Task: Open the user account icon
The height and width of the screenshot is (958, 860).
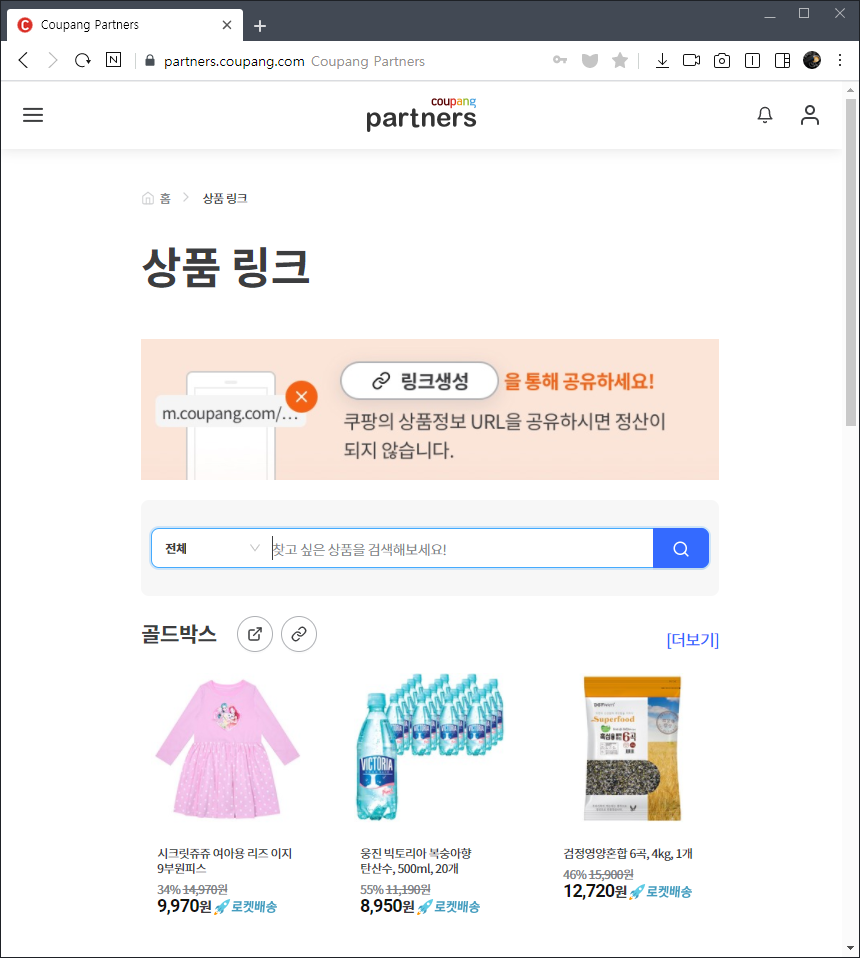Action: [x=810, y=115]
